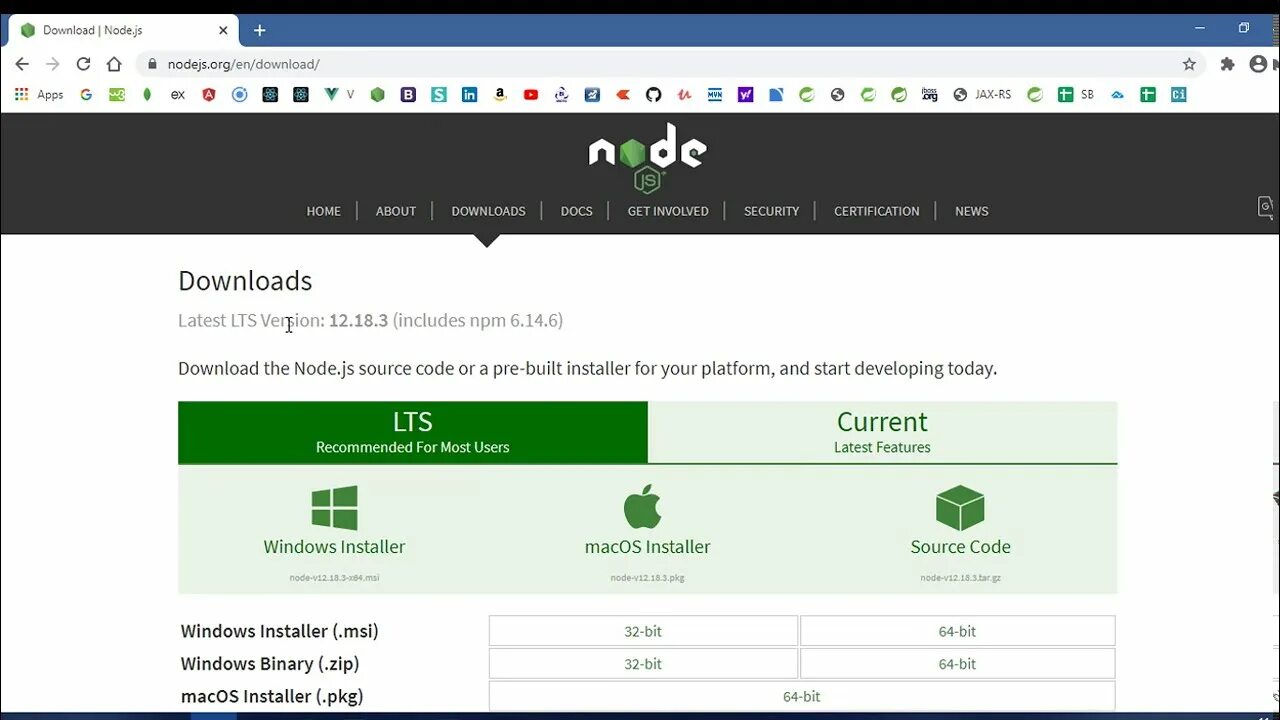
Task: Open the HOME nav item
Action: 324,211
